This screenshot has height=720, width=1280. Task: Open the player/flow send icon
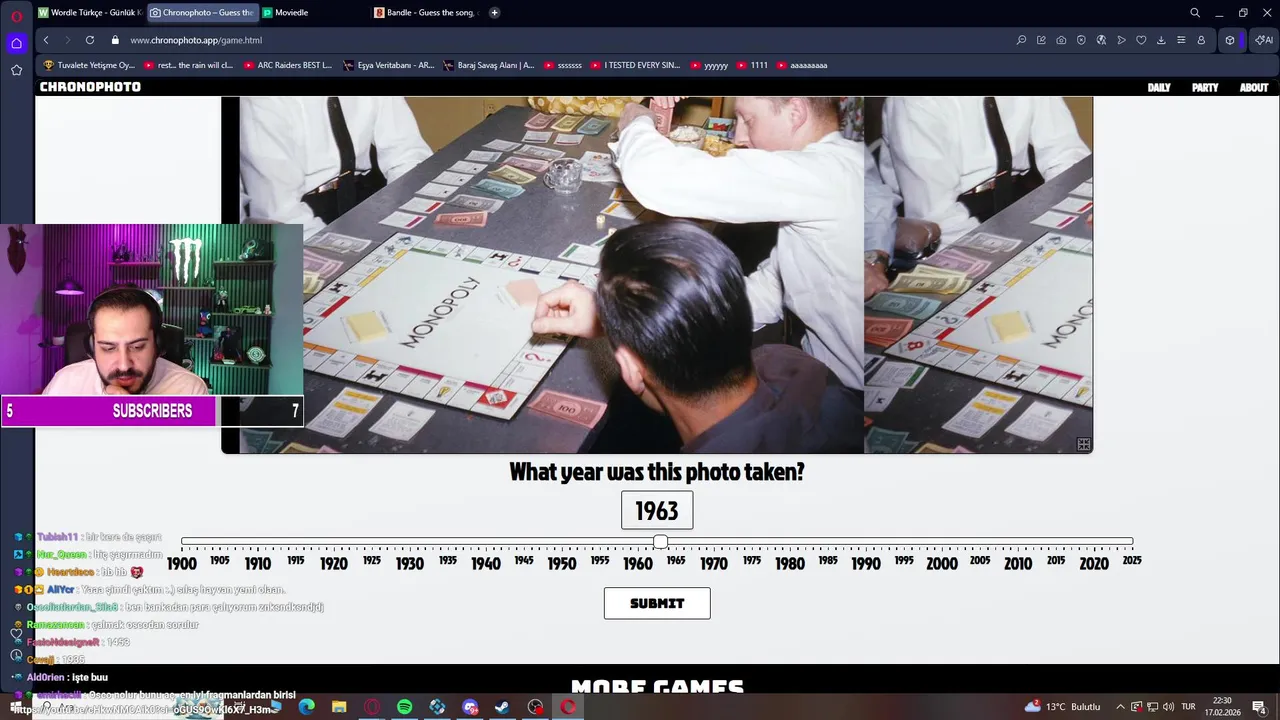click(x=1121, y=40)
